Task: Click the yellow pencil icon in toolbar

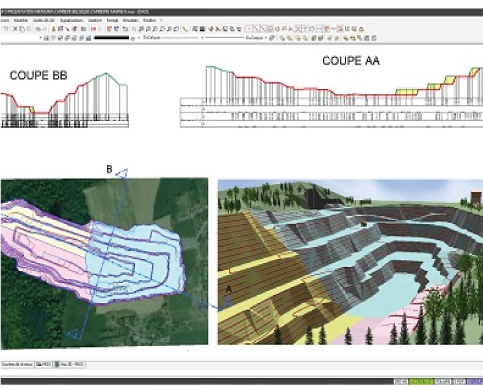Action: coord(184,29)
